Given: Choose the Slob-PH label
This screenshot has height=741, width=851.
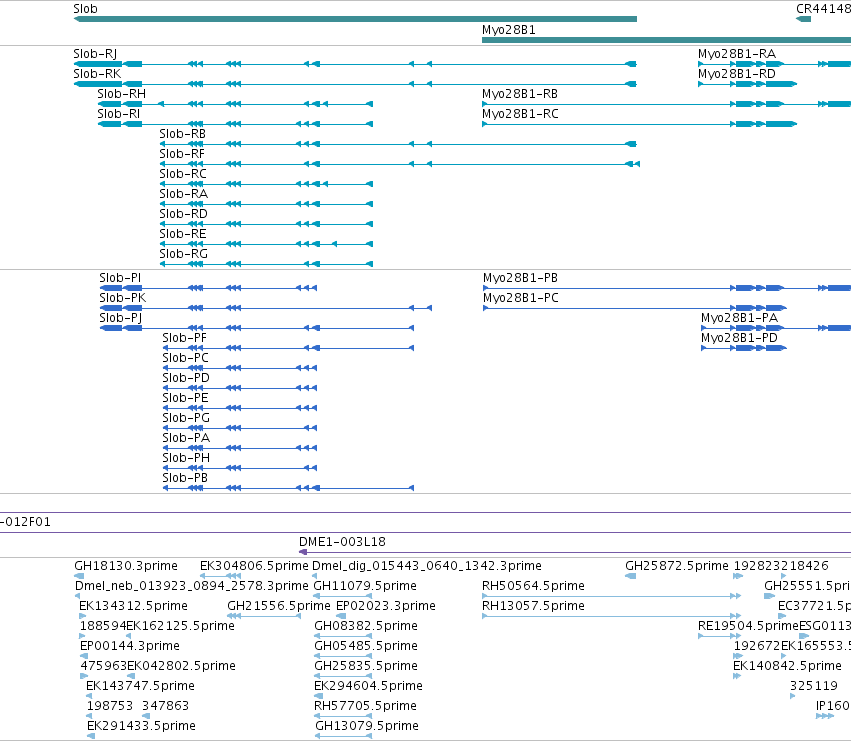Looking at the screenshot, I should pos(186,459).
